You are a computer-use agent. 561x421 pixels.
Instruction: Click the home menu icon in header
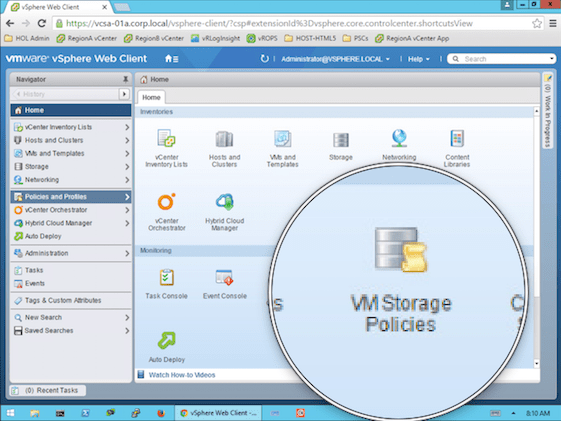pyautogui.click(x=171, y=59)
